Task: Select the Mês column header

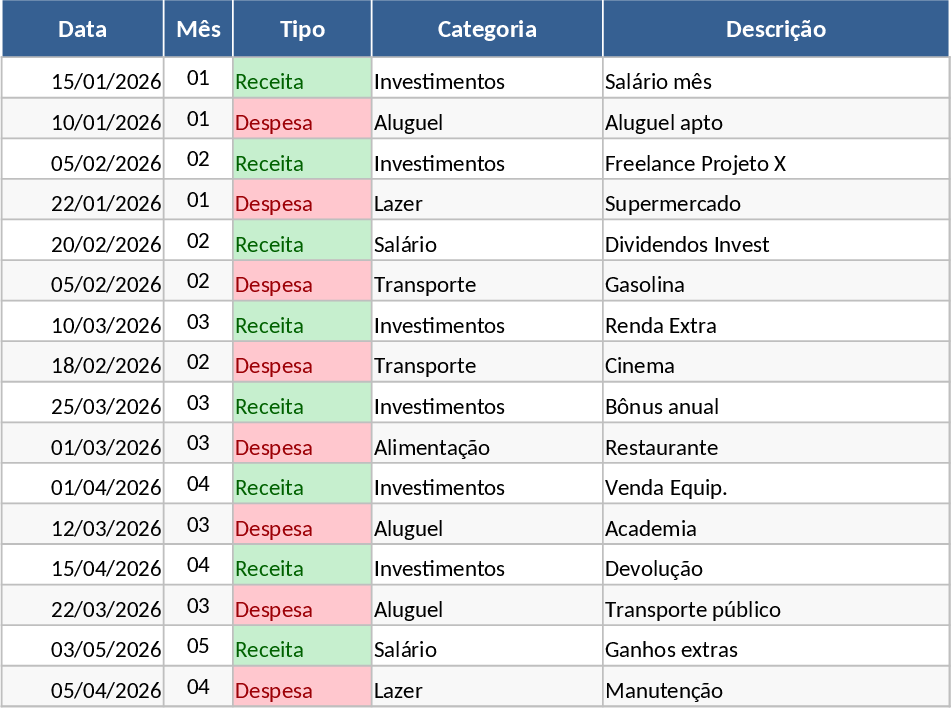Action: pyautogui.click(x=198, y=29)
